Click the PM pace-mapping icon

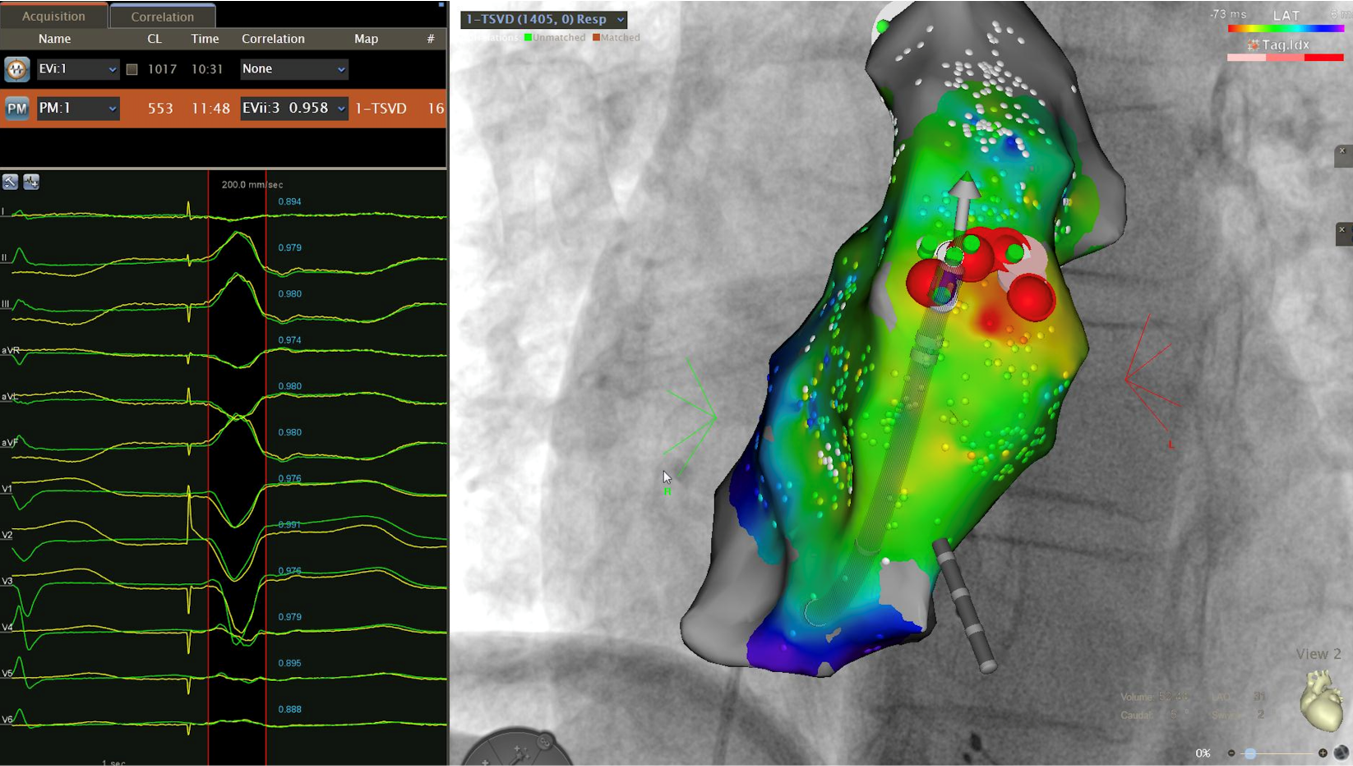click(x=16, y=108)
